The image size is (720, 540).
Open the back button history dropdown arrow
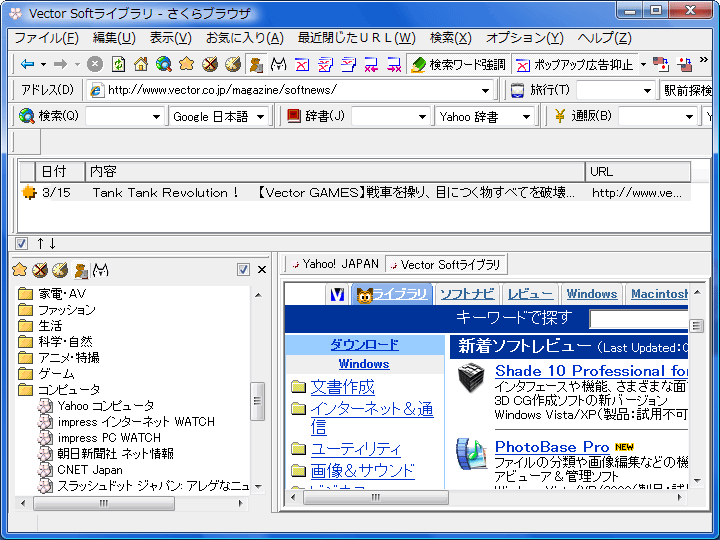point(43,64)
